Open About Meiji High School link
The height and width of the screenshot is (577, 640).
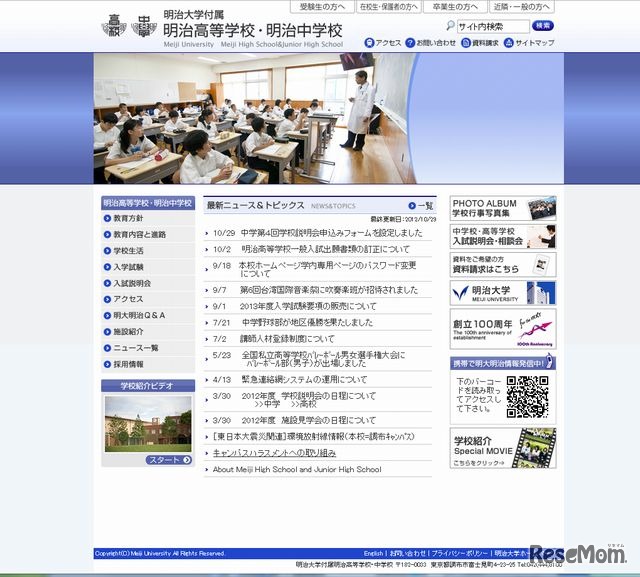(297, 469)
